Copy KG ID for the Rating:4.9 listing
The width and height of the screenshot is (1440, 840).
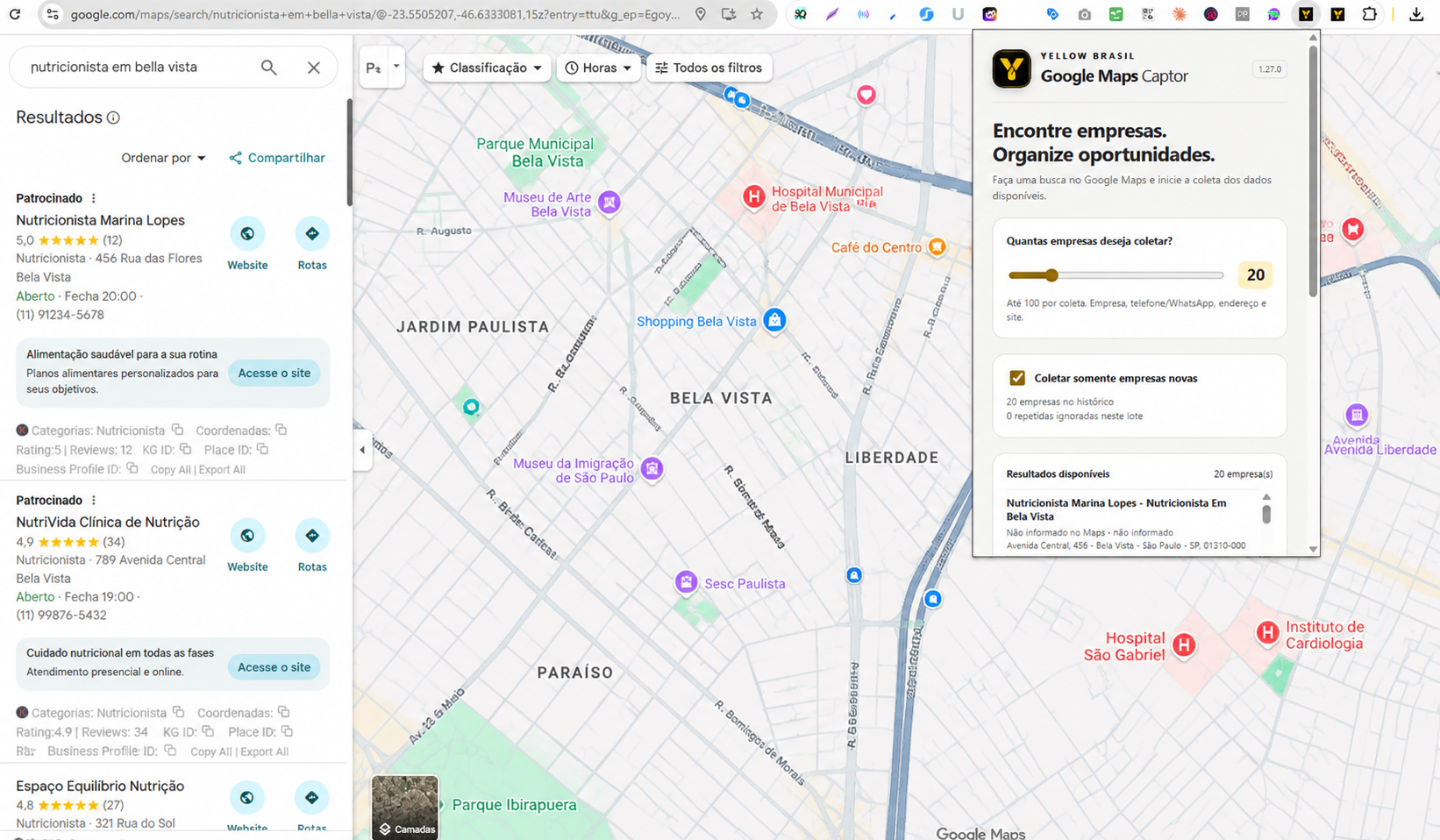[208, 731]
